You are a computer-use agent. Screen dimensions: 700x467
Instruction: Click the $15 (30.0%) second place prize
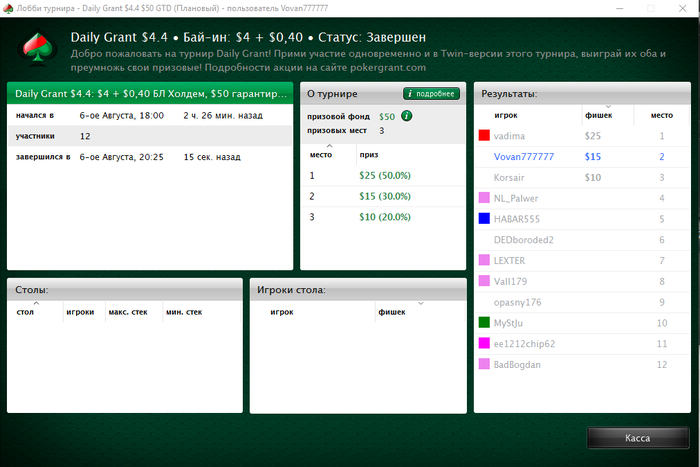click(384, 196)
